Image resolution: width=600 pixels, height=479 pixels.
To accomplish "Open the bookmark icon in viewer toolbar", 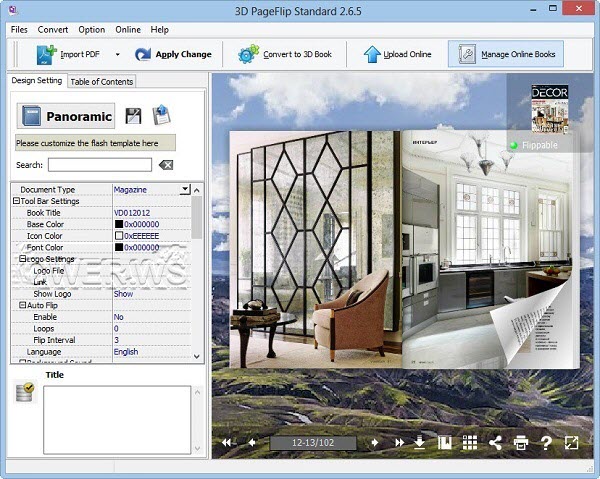I will tap(445, 442).
